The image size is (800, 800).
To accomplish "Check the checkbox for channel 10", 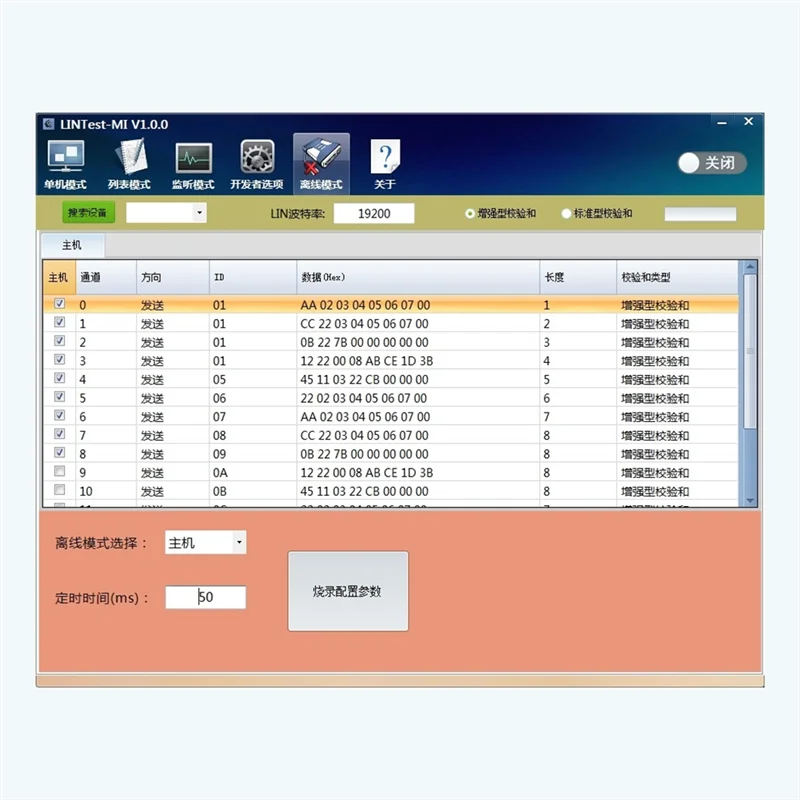I will (60, 490).
